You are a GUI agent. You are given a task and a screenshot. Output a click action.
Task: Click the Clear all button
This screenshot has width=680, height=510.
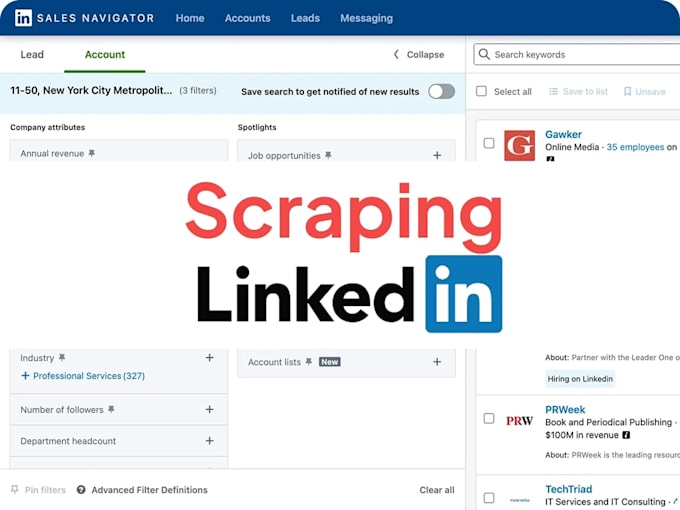(437, 490)
